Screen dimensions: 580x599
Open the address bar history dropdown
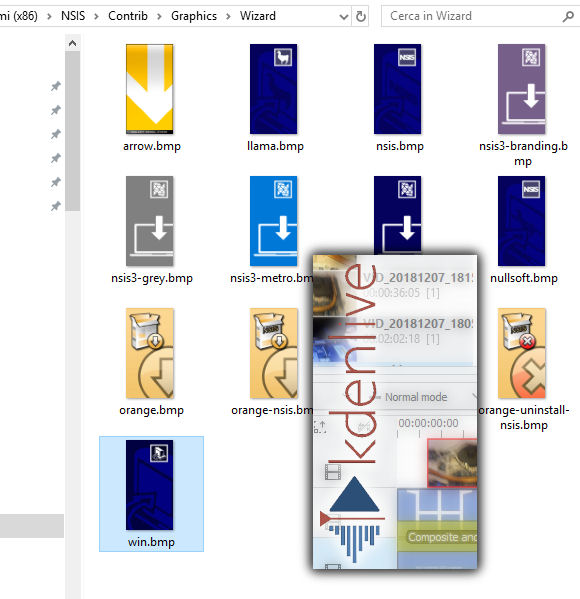pyautogui.click(x=343, y=16)
